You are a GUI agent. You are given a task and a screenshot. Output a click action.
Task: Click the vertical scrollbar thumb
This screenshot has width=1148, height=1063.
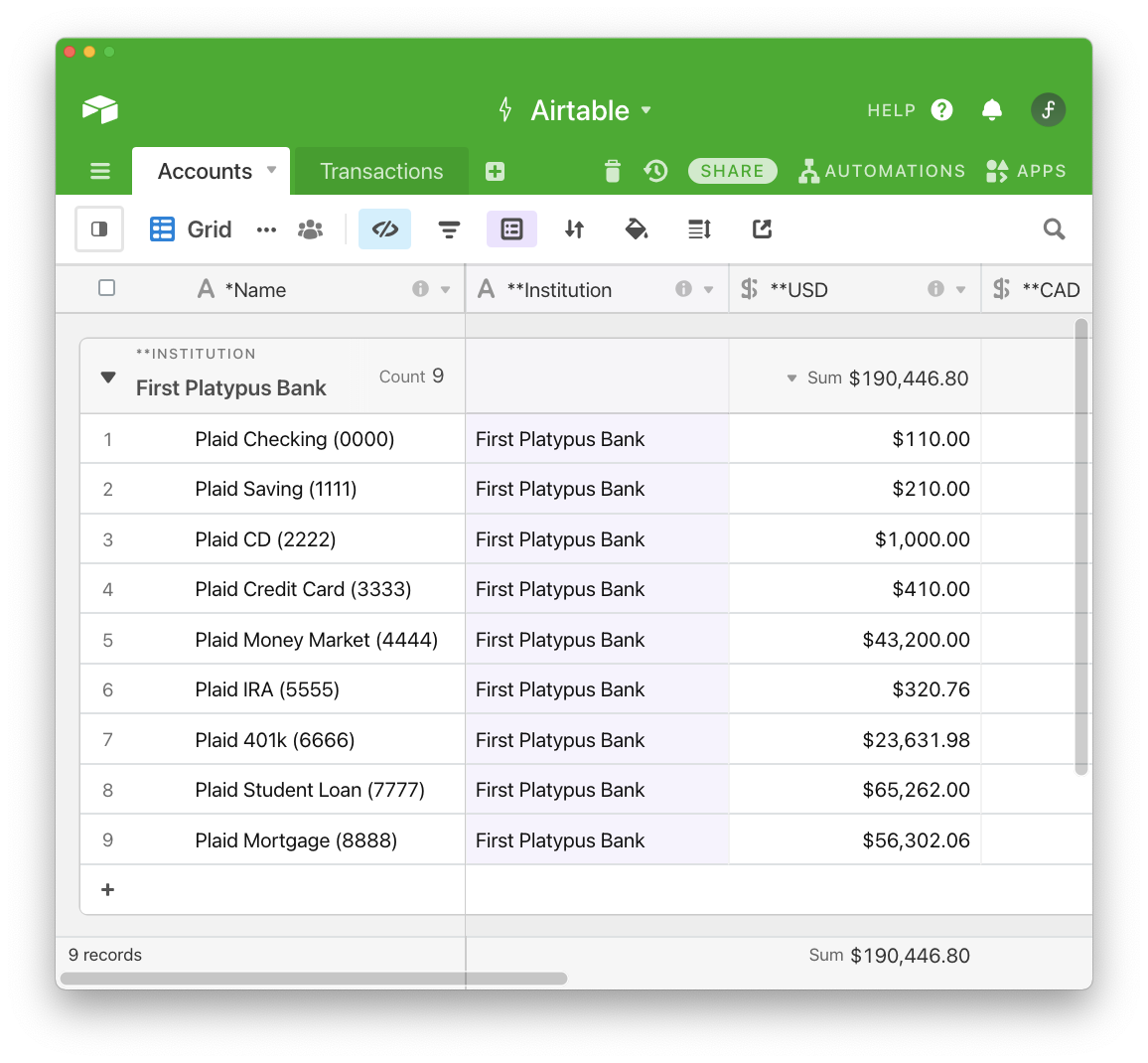1081,546
